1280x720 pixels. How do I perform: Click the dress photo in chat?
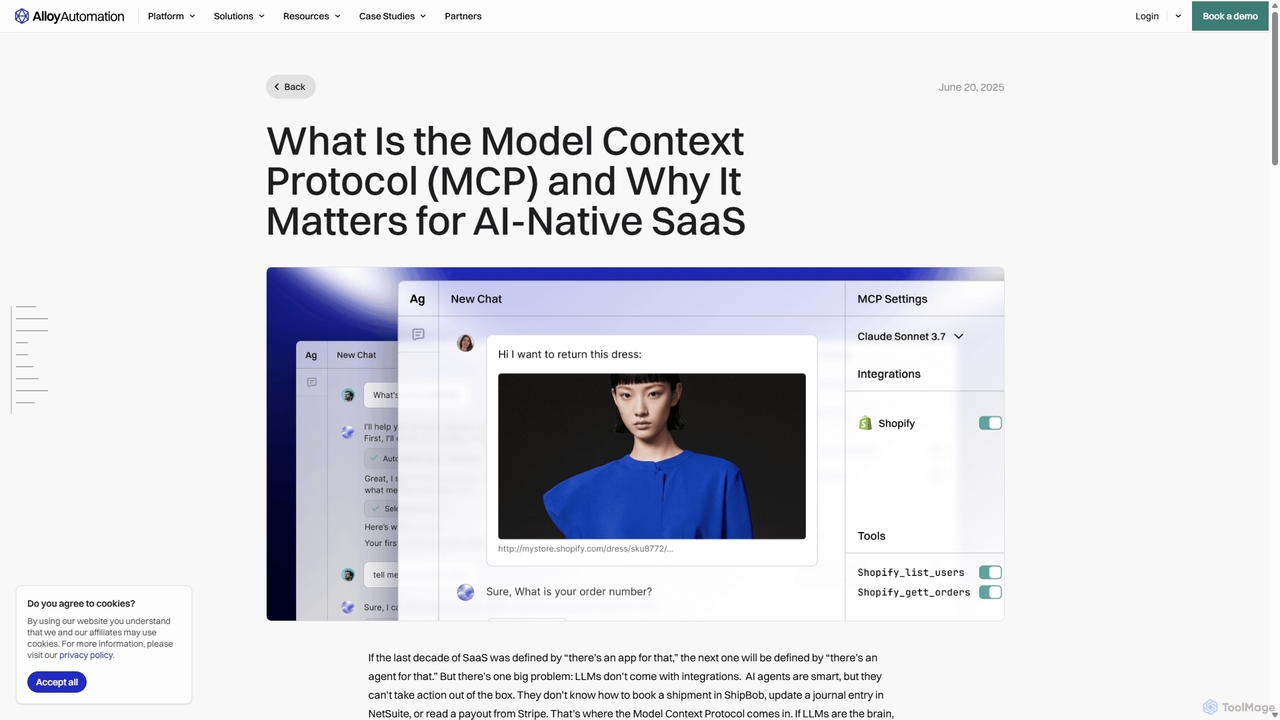click(652, 456)
